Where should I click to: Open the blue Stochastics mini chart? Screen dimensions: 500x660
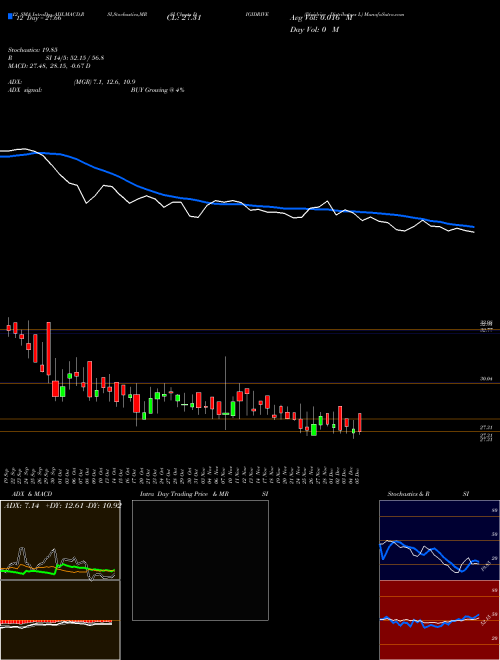click(x=439, y=540)
